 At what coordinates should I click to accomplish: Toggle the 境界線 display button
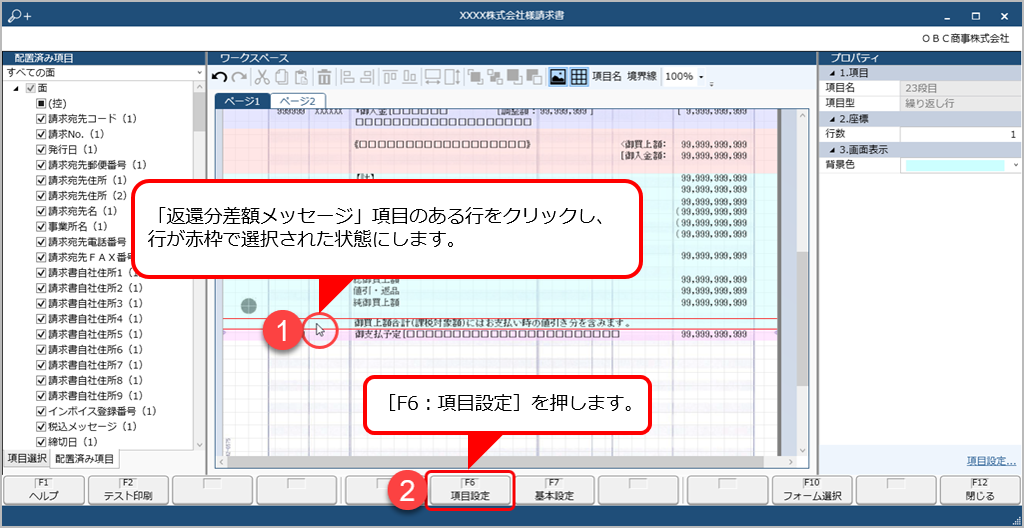[x=643, y=76]
